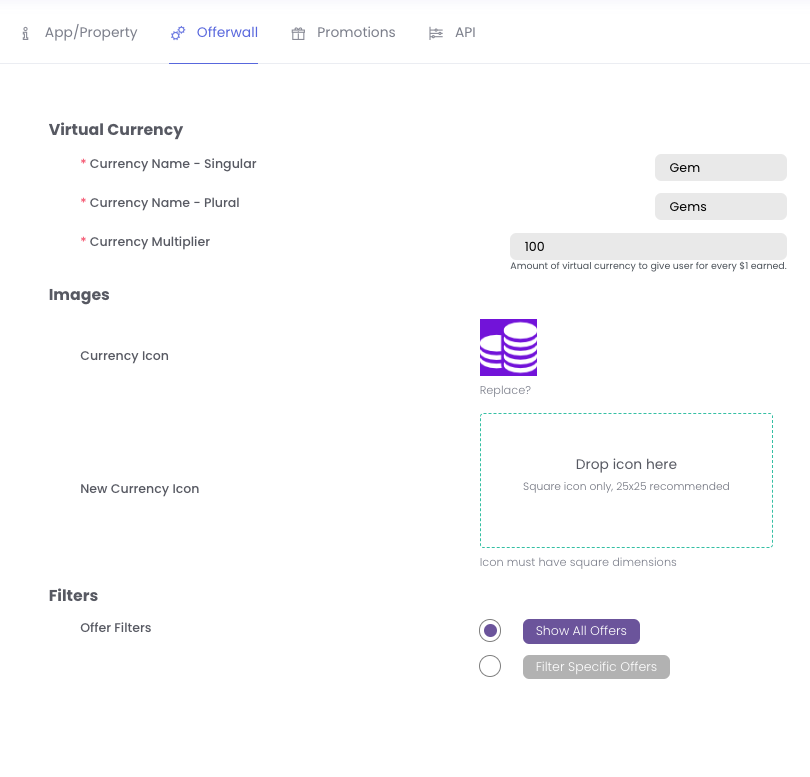Viewport: 810px width, 777px height.
Task: Click the gears icon beside Offerwall
Action: tap(178, 34)
